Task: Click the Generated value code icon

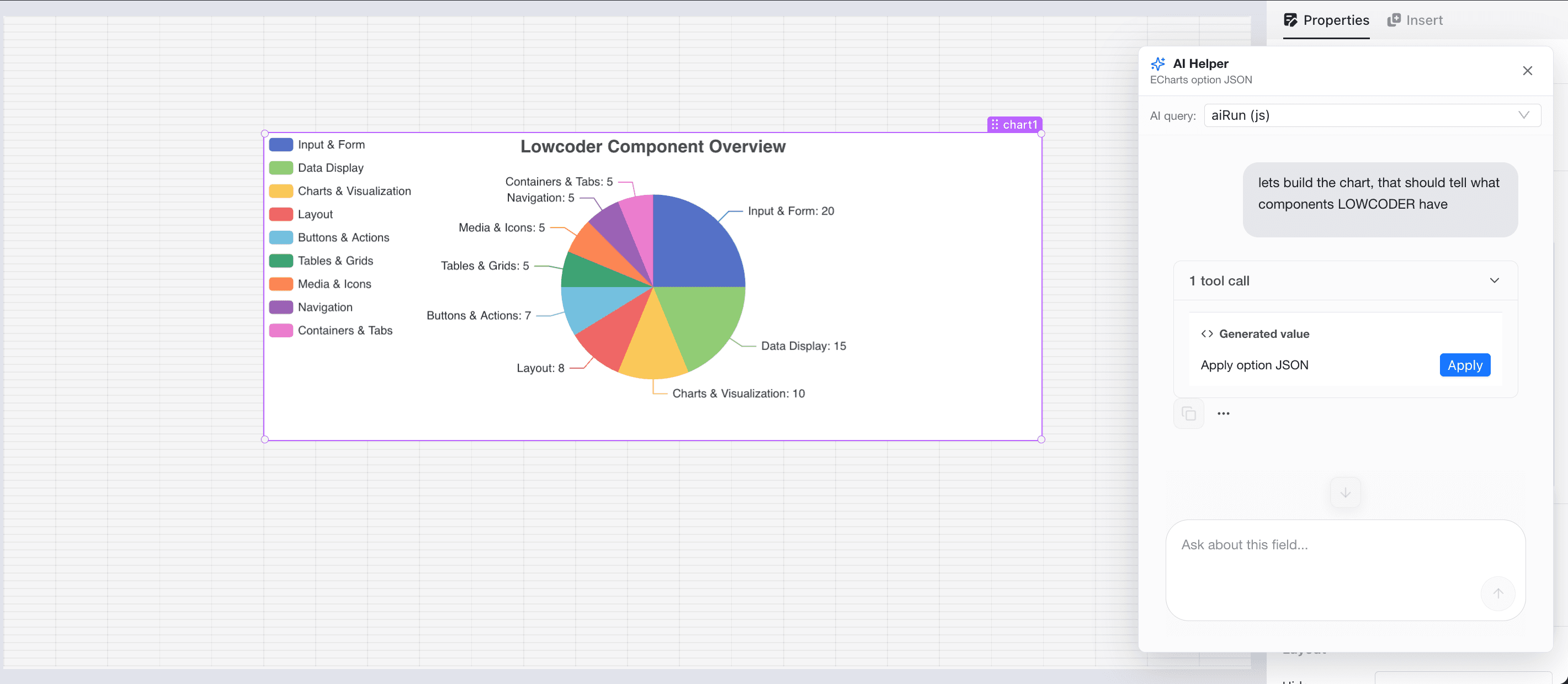Action: [x=1207, y=334]
